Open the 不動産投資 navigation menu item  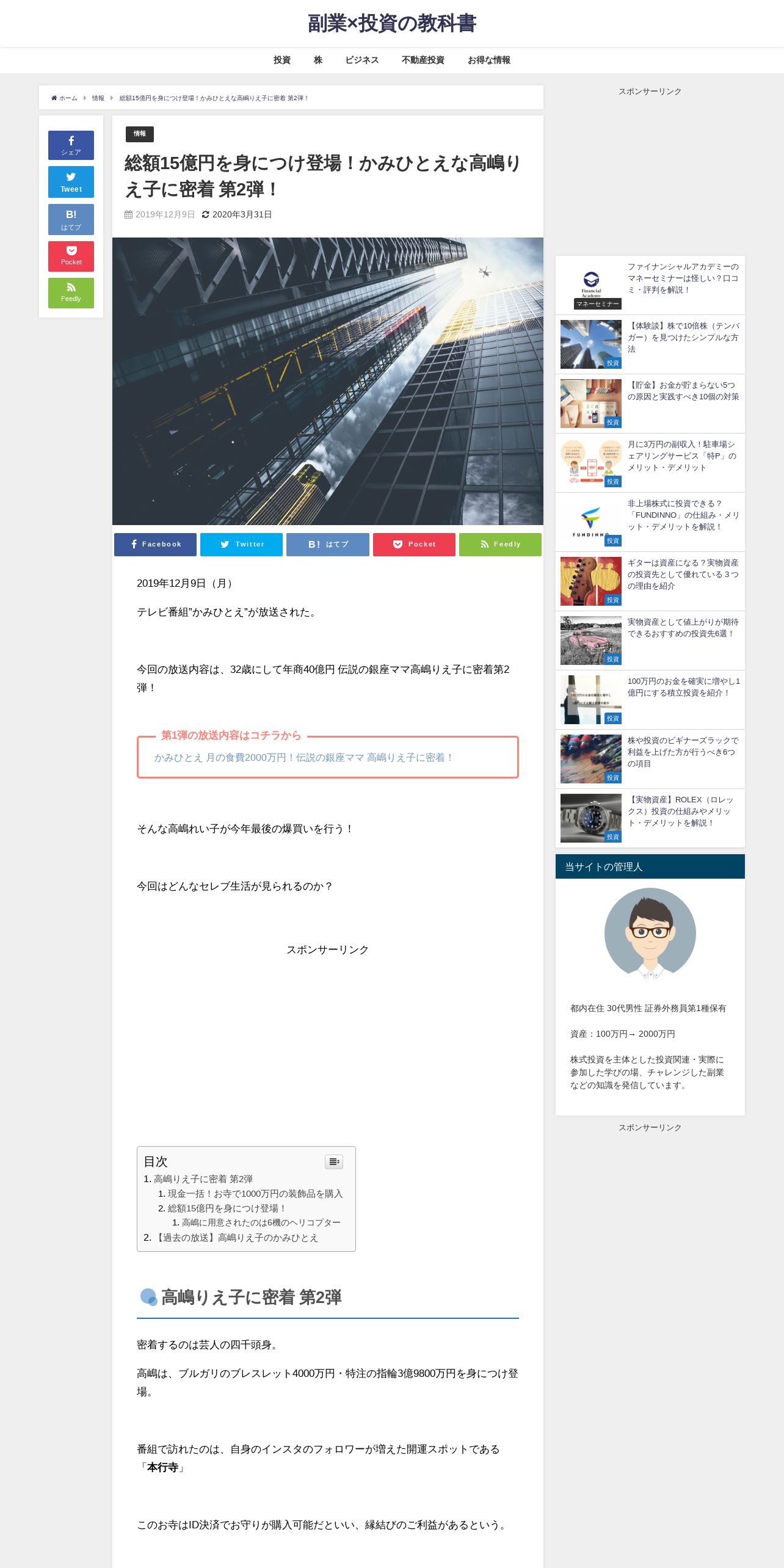click(x=423, y=60)
